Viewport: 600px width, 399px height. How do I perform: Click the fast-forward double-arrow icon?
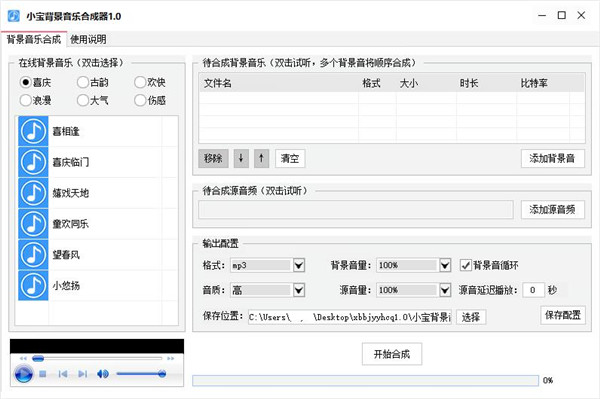coord(171,358)
